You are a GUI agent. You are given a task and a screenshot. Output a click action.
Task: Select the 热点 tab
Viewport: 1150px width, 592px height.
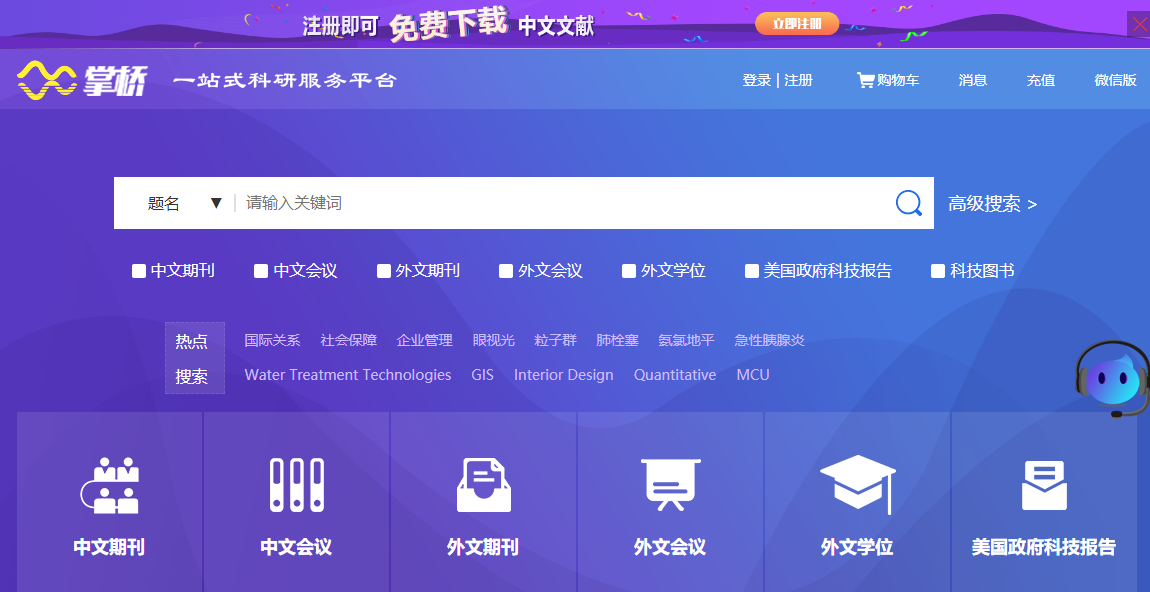194,340
